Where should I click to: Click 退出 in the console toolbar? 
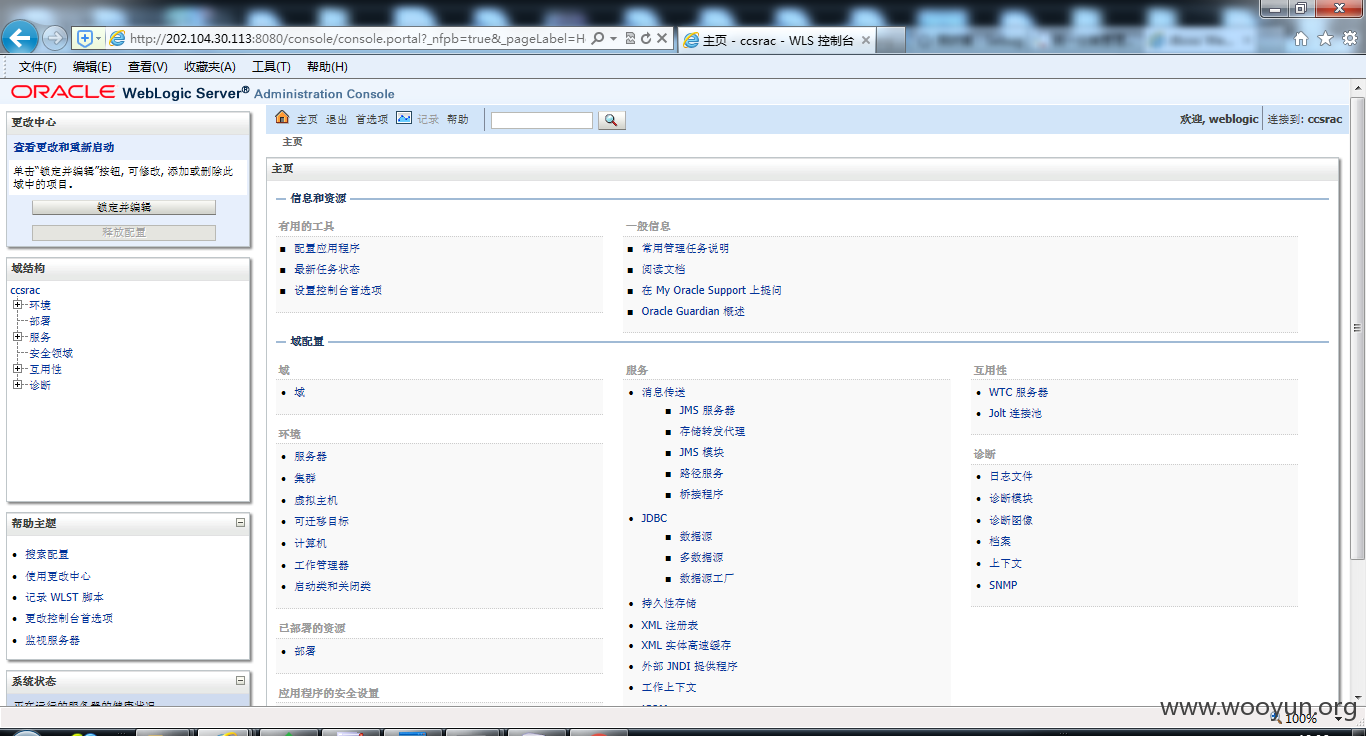[x=337, y=119]
